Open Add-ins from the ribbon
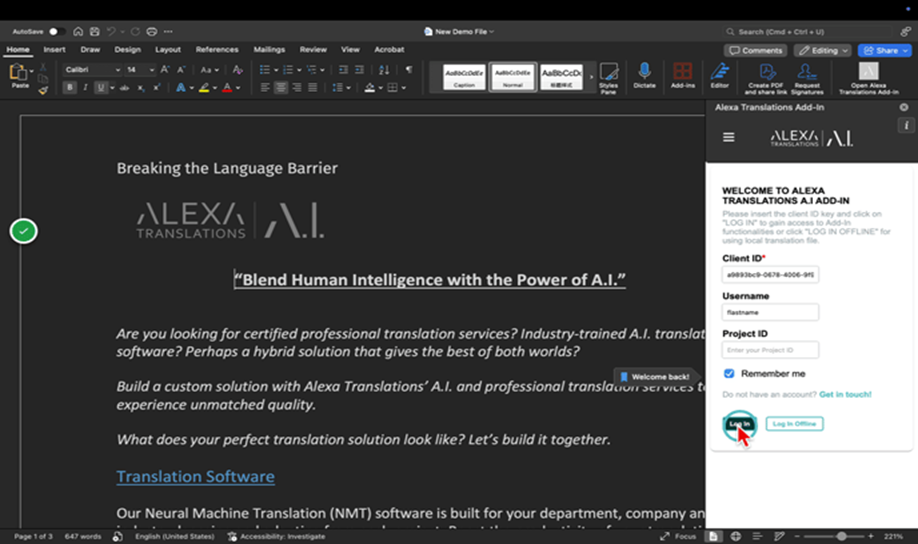This screenshot has width=918, height=544. point(683,76)
